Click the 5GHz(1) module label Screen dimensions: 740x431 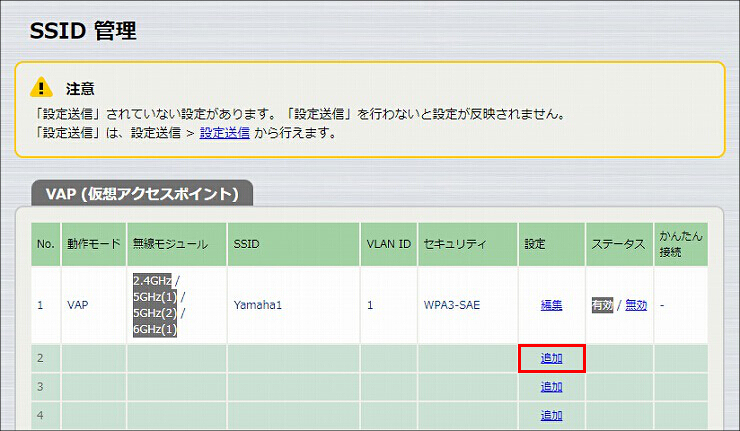[155, 297]
